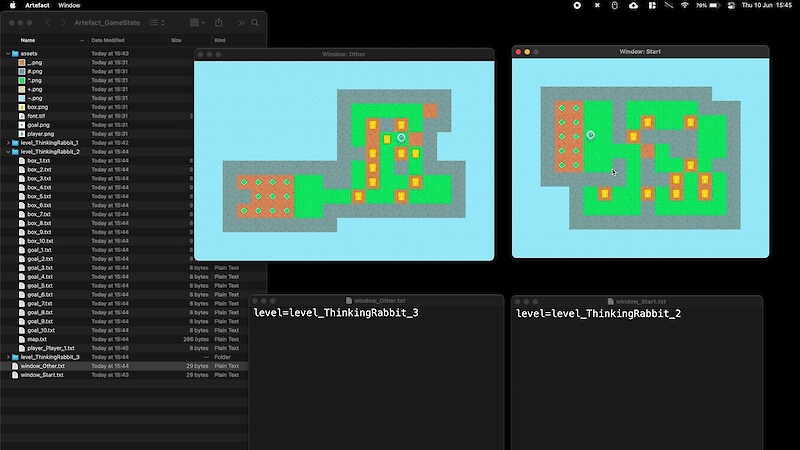This screenshot has height=450, width=800.
Task: Select the _.png file icon
Action: 21,62
